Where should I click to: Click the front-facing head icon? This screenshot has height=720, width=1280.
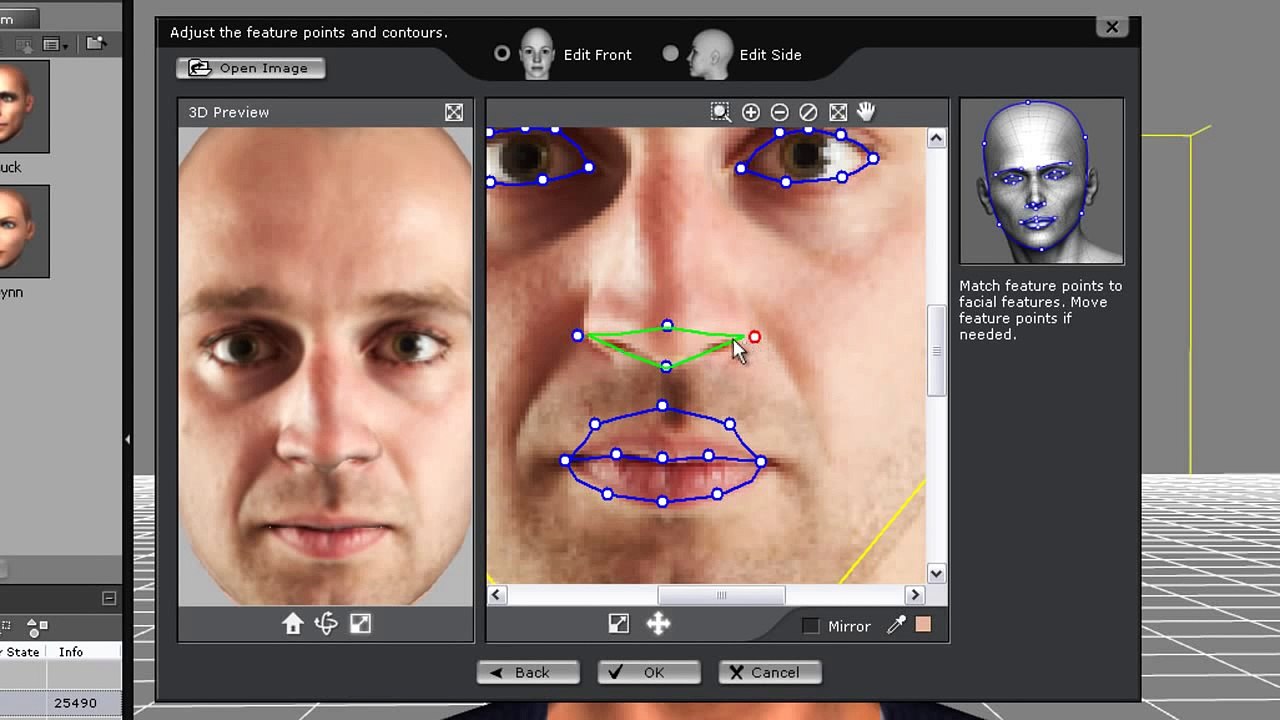tap(537, 54)
